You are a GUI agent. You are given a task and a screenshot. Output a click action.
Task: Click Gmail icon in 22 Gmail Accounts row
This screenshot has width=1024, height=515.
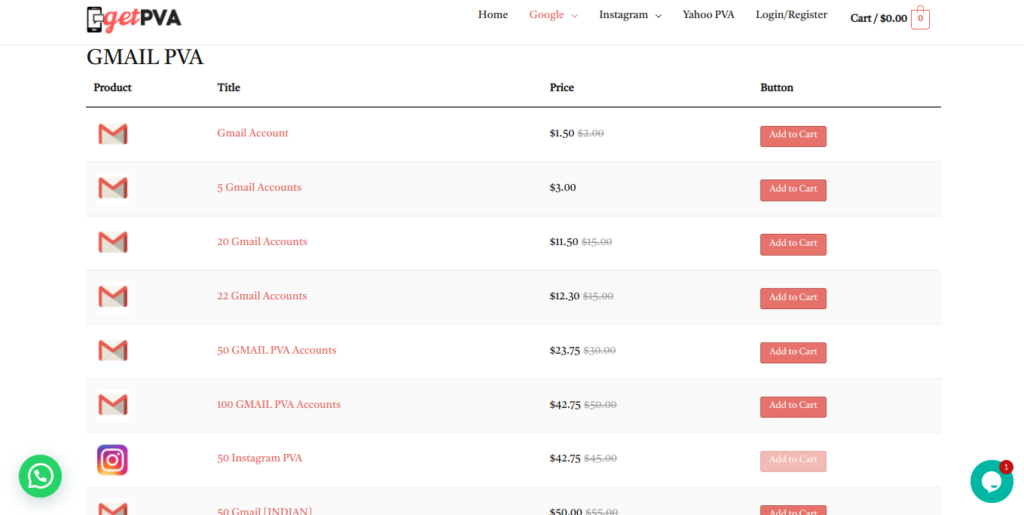pyautogui.click(x=113, y=296)
